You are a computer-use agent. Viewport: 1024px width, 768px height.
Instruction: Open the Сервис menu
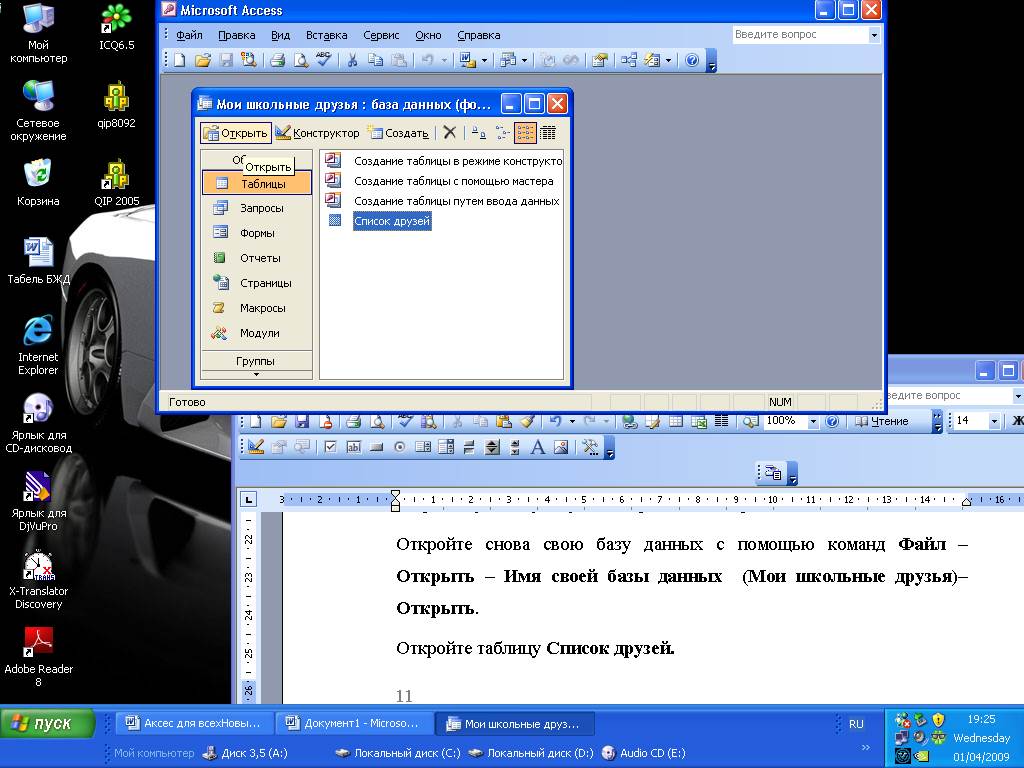click(x=381, y=35)
